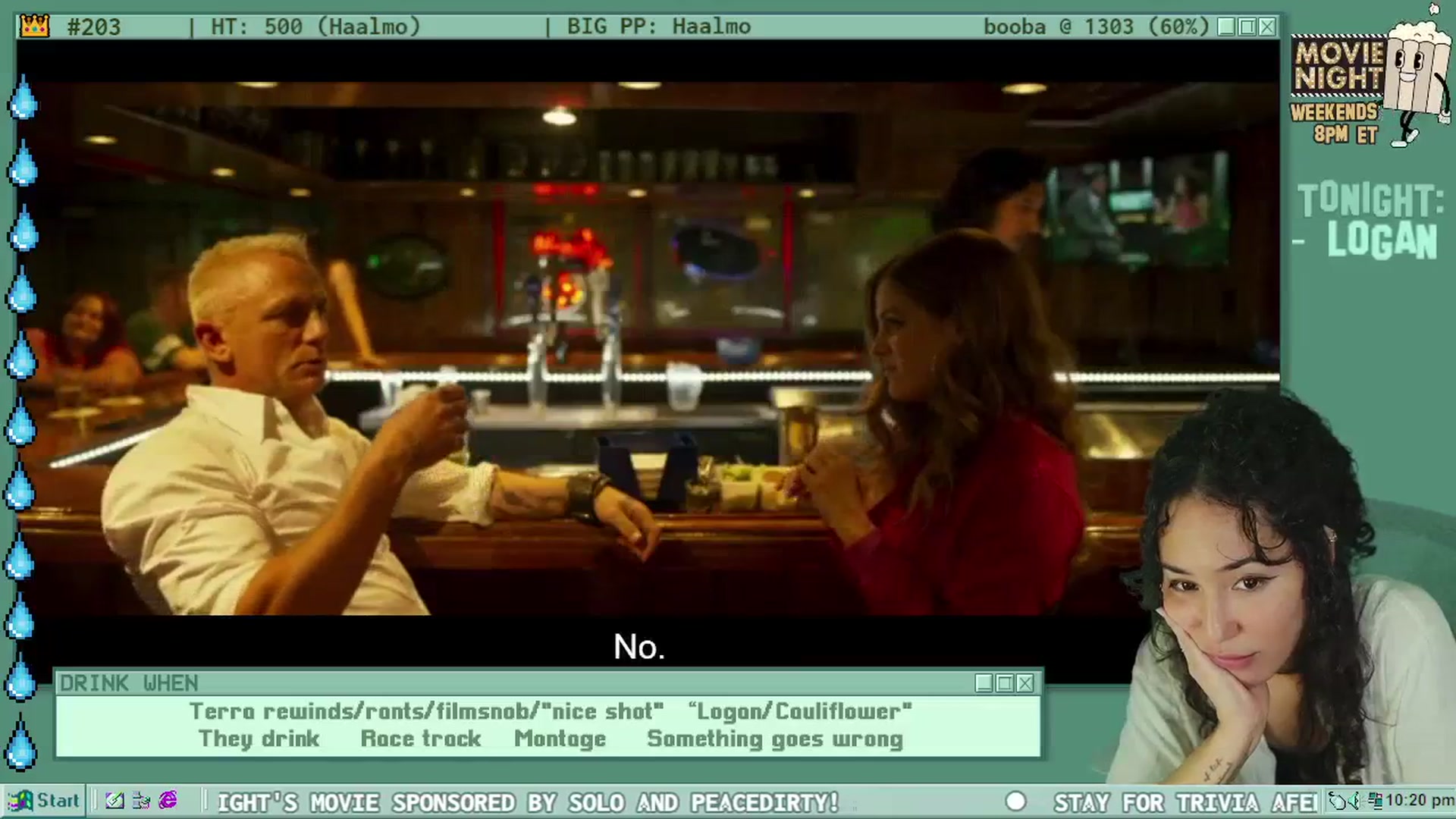Open the notepad quick-launch icon
The width and height of the screenshot is (1456, 819).
115,801
